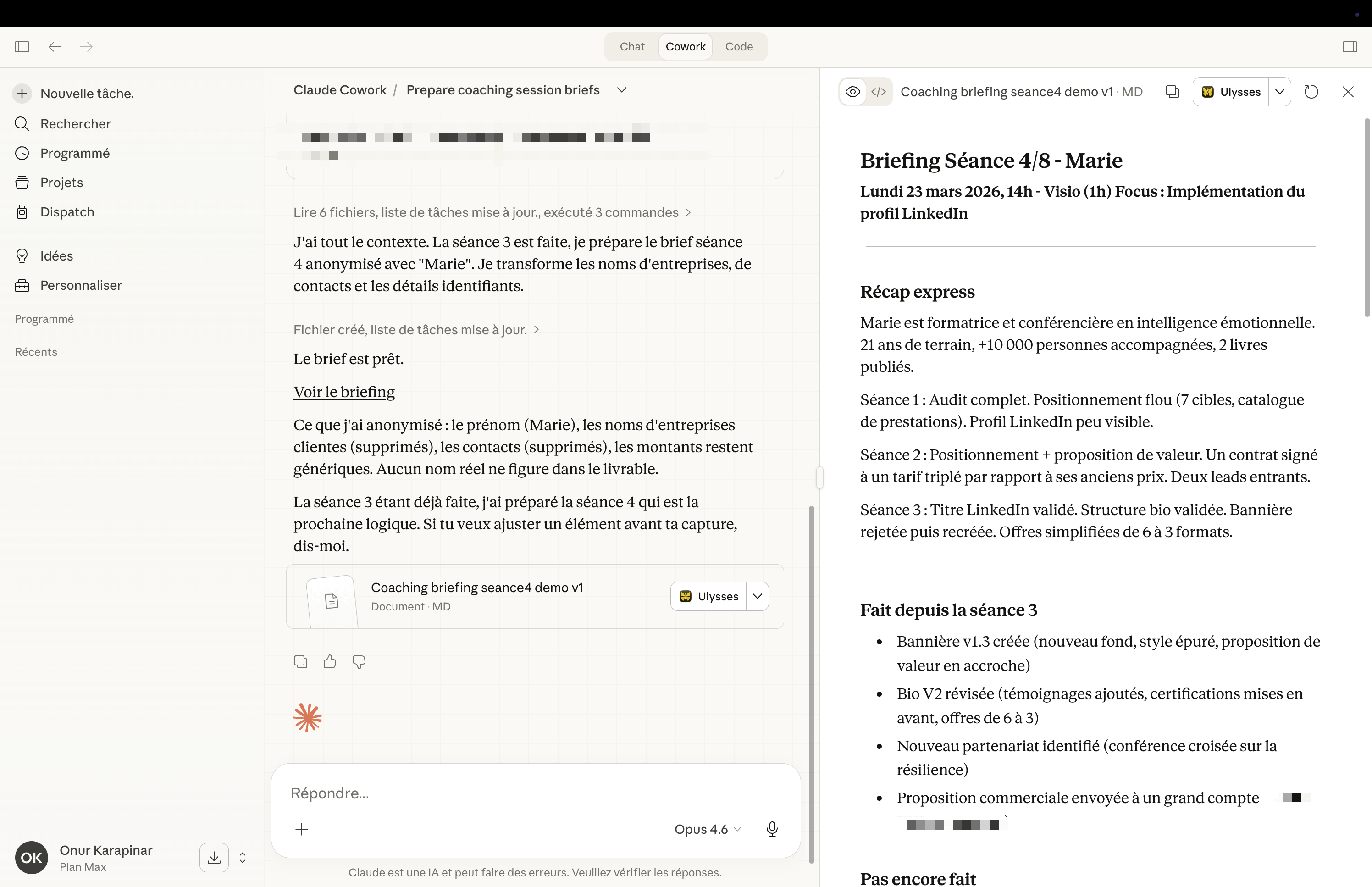Click the Programmé section label in sidebar
1372x887 pixels.
click(44, 319)
